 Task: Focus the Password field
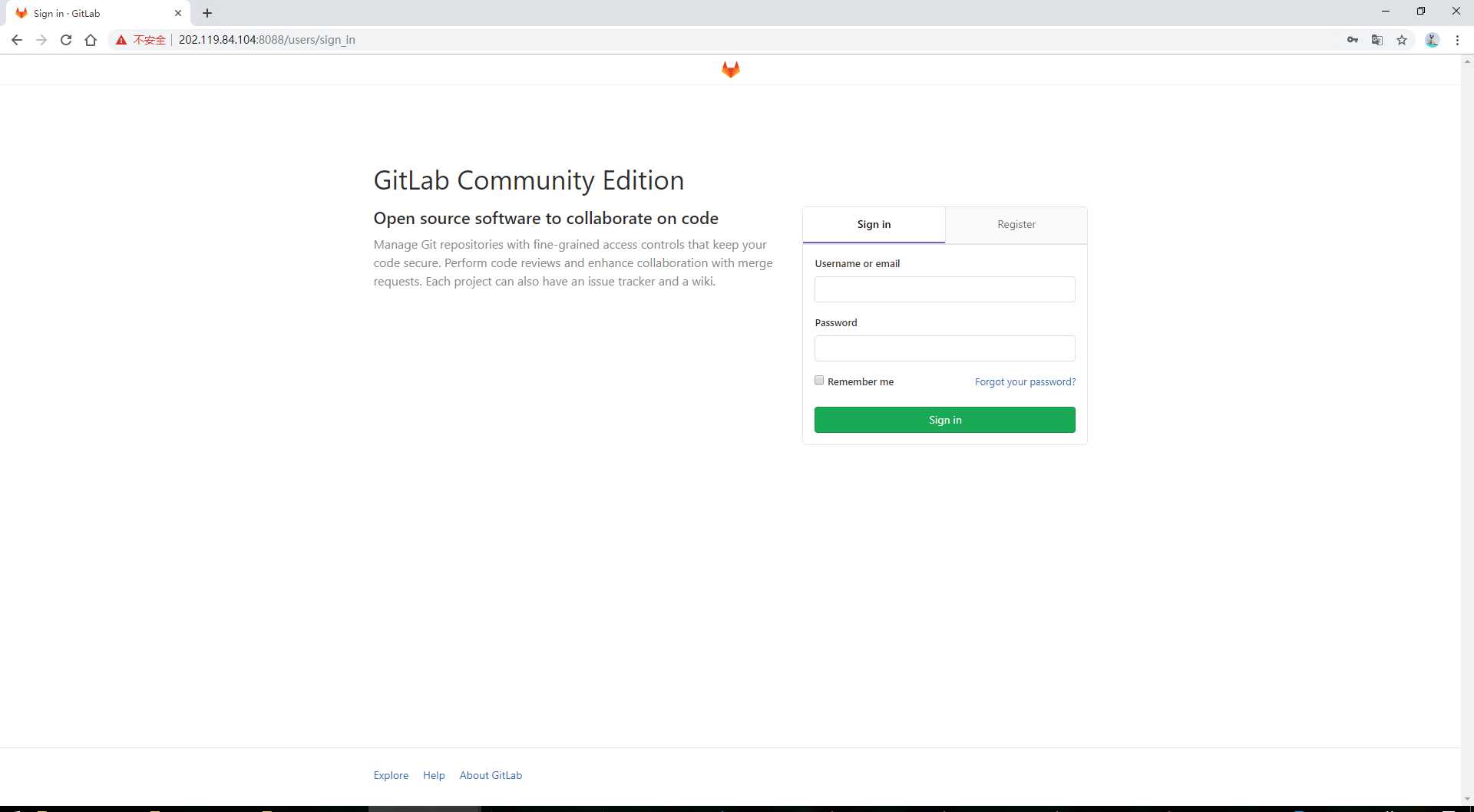coord(944,348)
